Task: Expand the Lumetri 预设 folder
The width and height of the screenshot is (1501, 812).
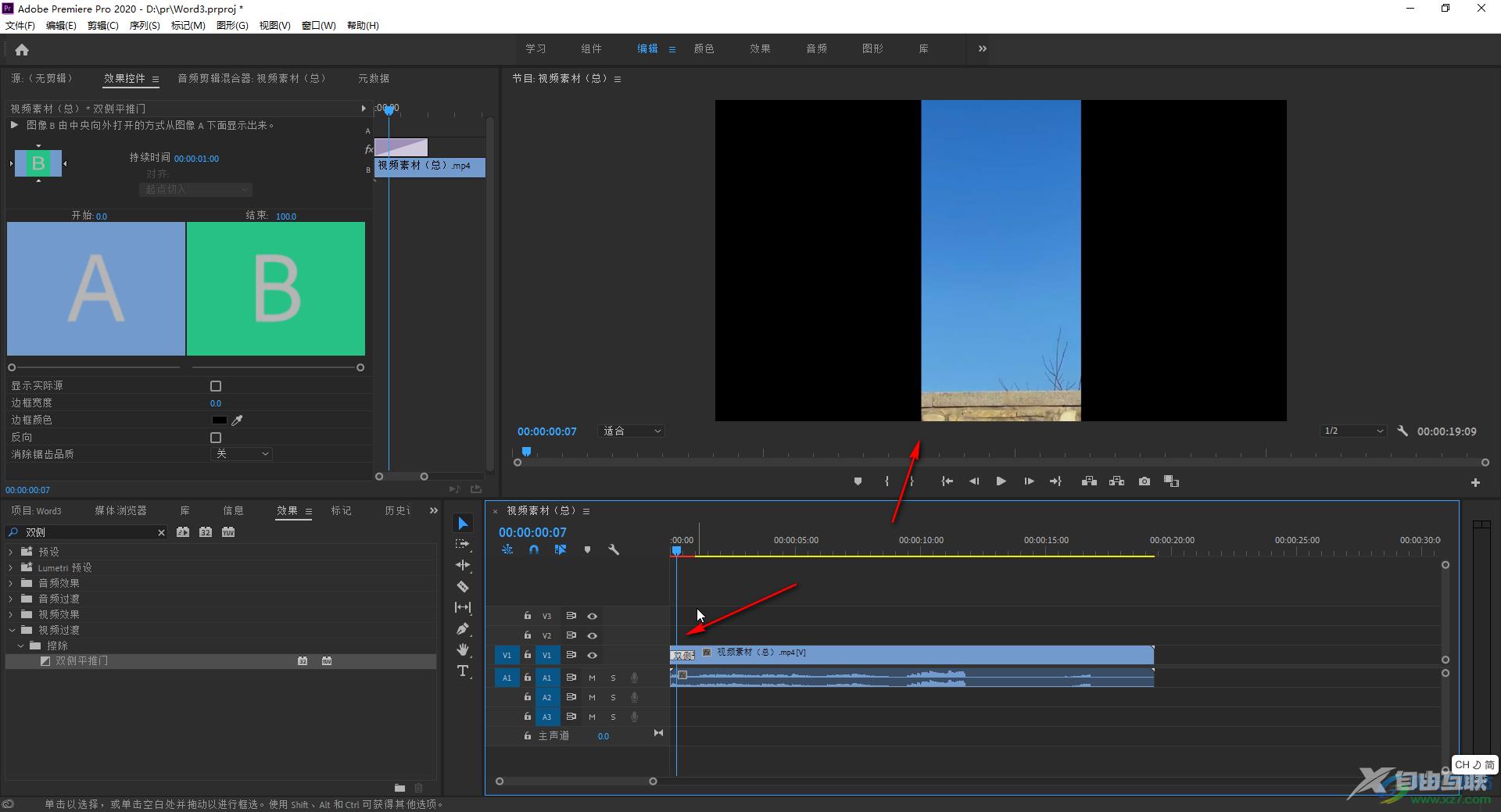Action: [x=11, y=567]
